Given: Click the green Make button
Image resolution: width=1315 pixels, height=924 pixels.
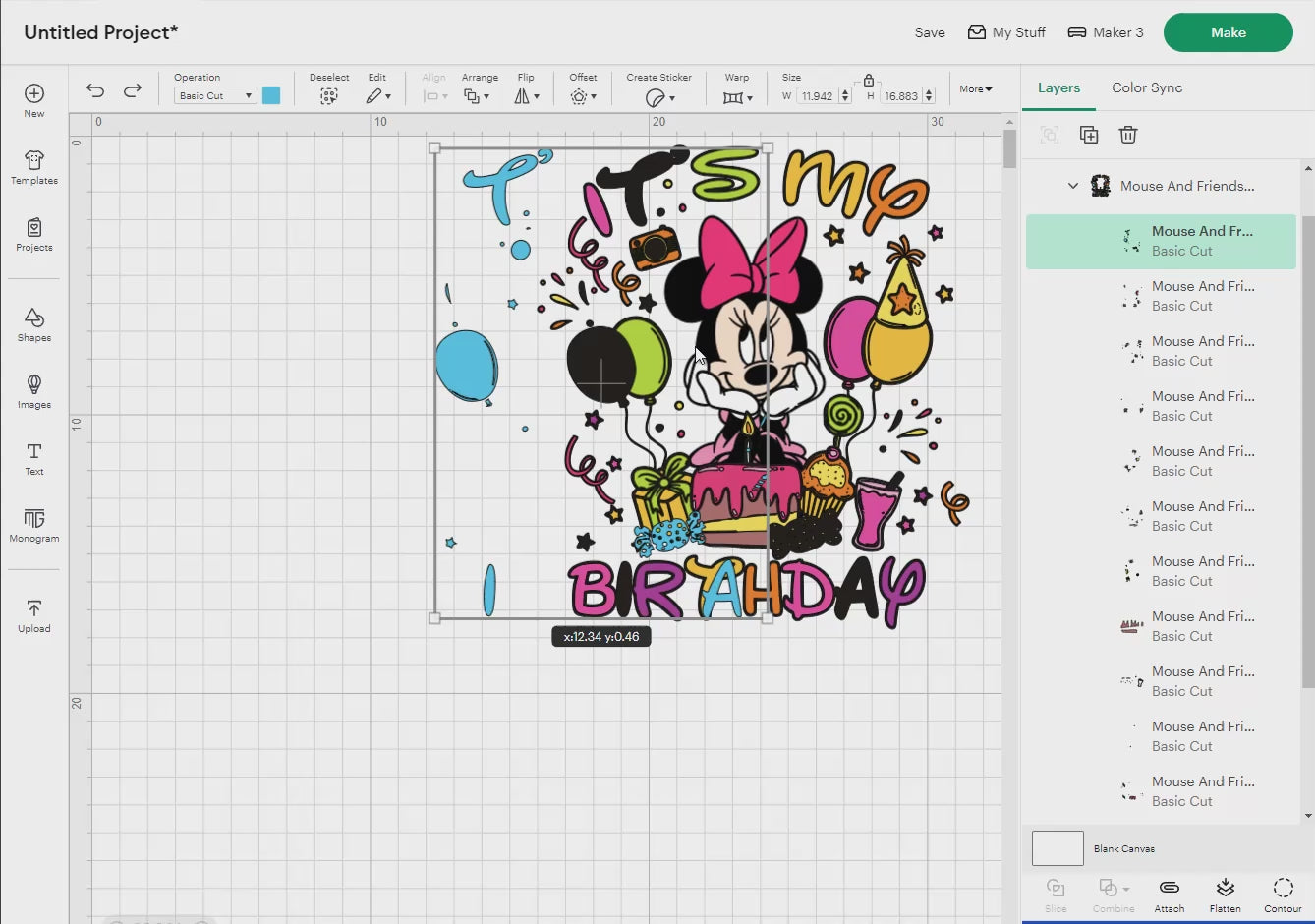Looking at the screenshot, I should [1228, 32].
